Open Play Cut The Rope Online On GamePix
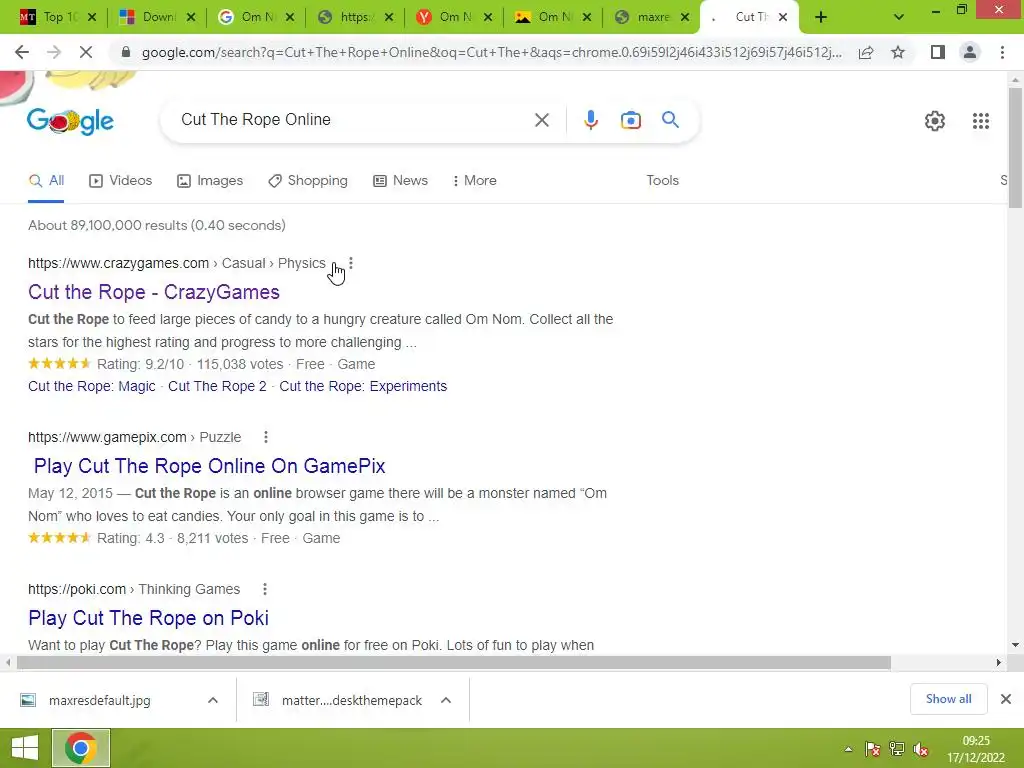The image size is (1024, 768). pos(209,466)
